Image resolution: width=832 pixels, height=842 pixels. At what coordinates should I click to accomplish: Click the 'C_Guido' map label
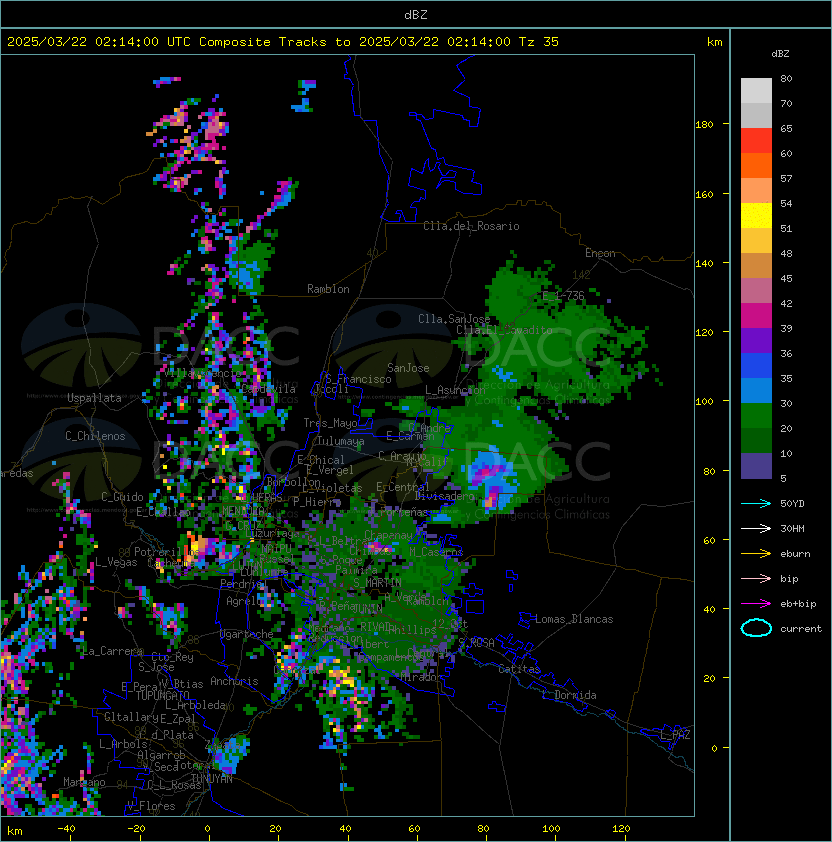[x=122, y=497]
